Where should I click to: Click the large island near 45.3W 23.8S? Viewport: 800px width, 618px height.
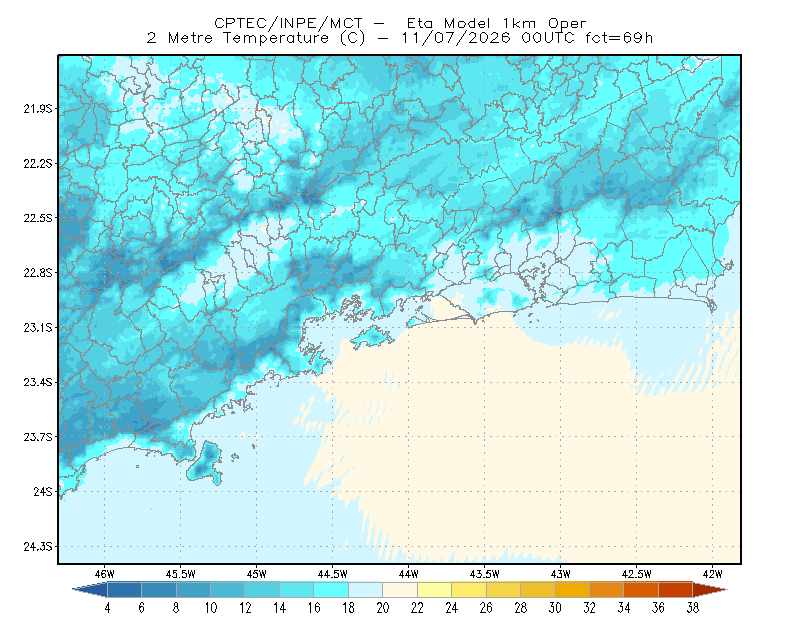click(x=205, y=463)
